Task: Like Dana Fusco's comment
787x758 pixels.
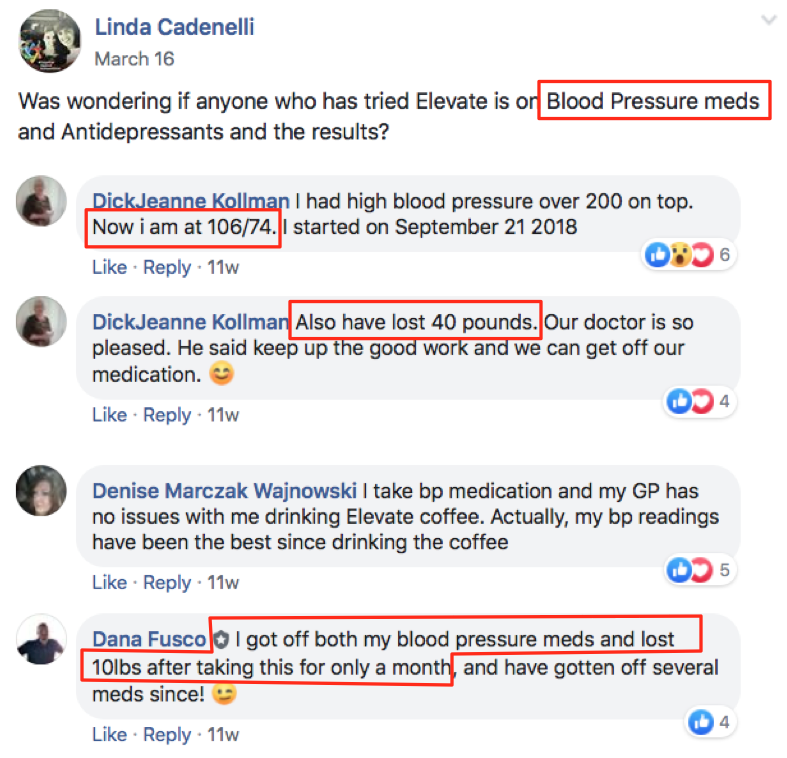Action: point(109,734)
